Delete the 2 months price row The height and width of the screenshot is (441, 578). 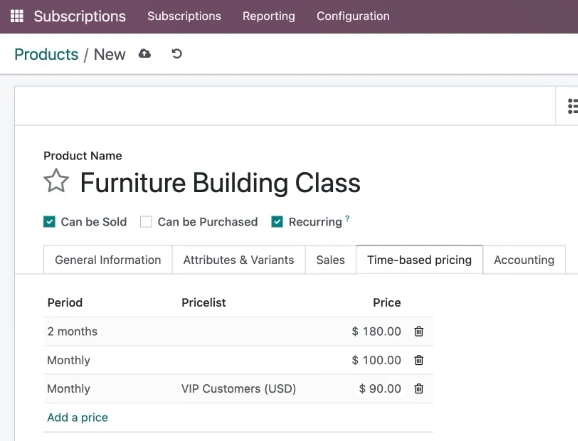[418, 331]
